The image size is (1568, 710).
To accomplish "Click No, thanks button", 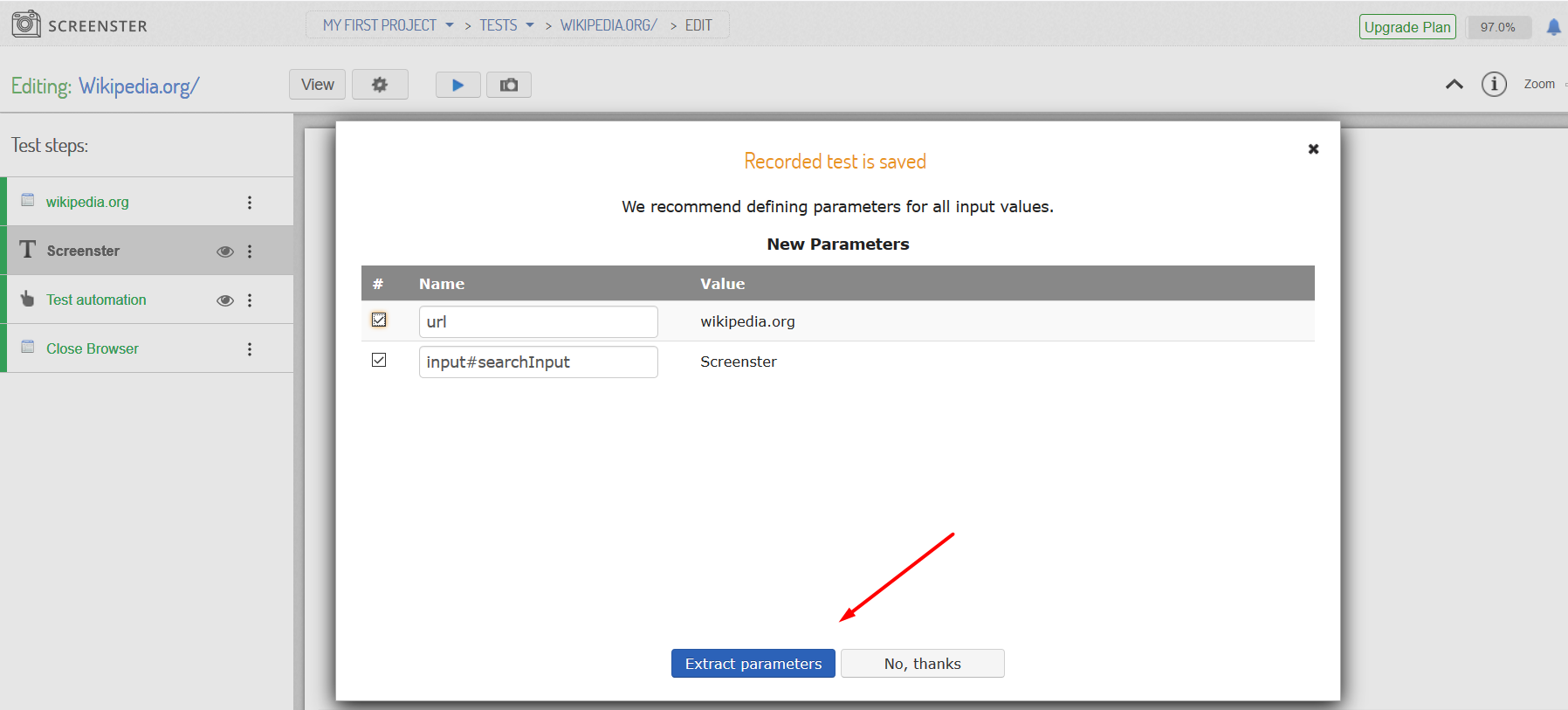I will 923,664.
